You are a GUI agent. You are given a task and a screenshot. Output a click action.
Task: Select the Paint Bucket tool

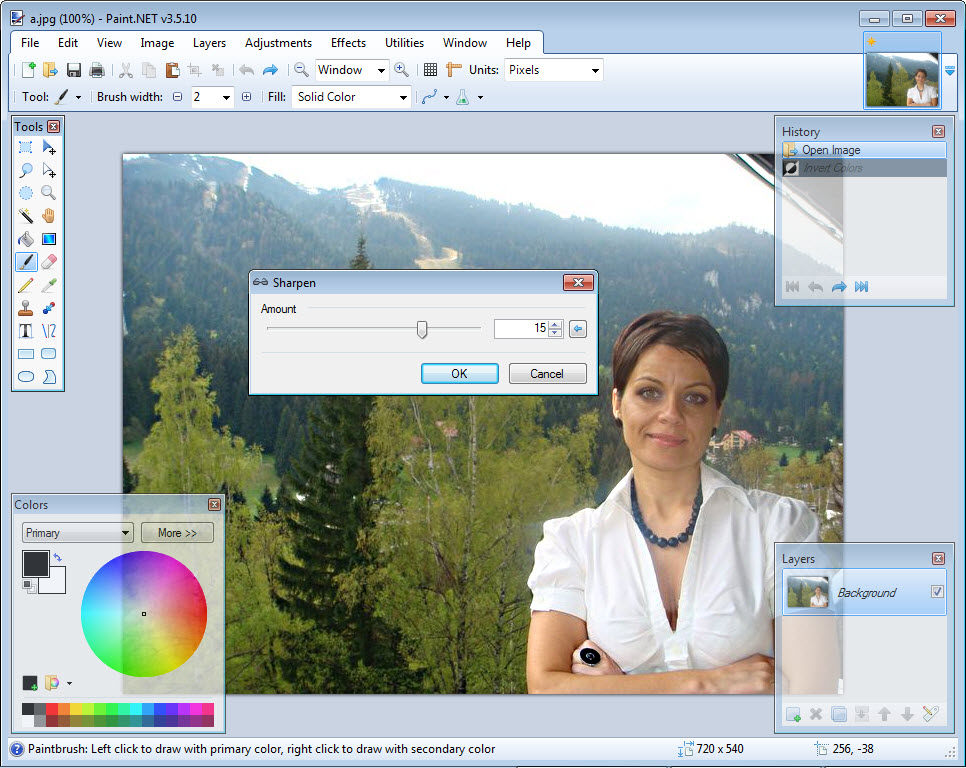25,239
